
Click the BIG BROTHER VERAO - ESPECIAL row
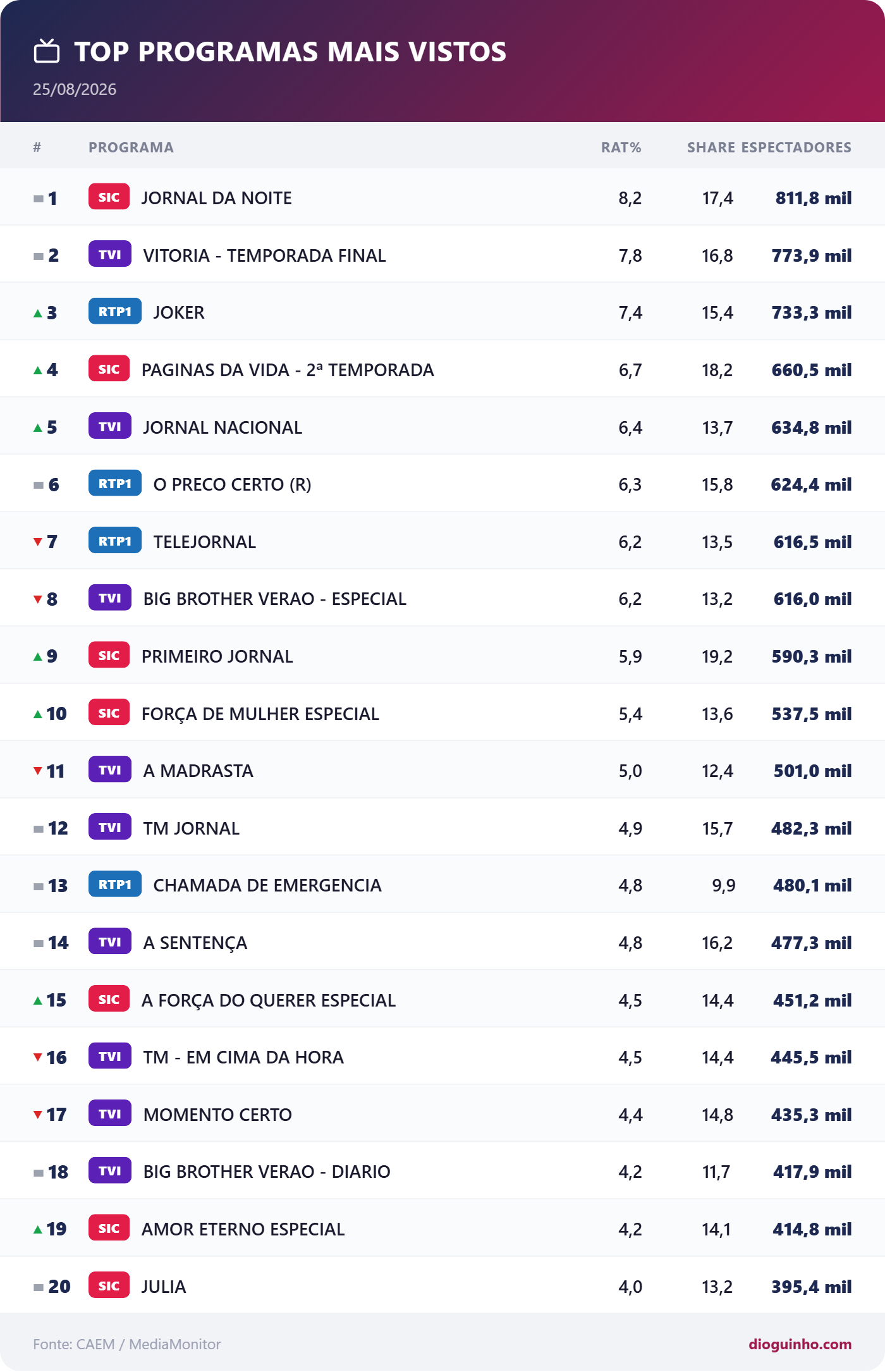(442, 598)
